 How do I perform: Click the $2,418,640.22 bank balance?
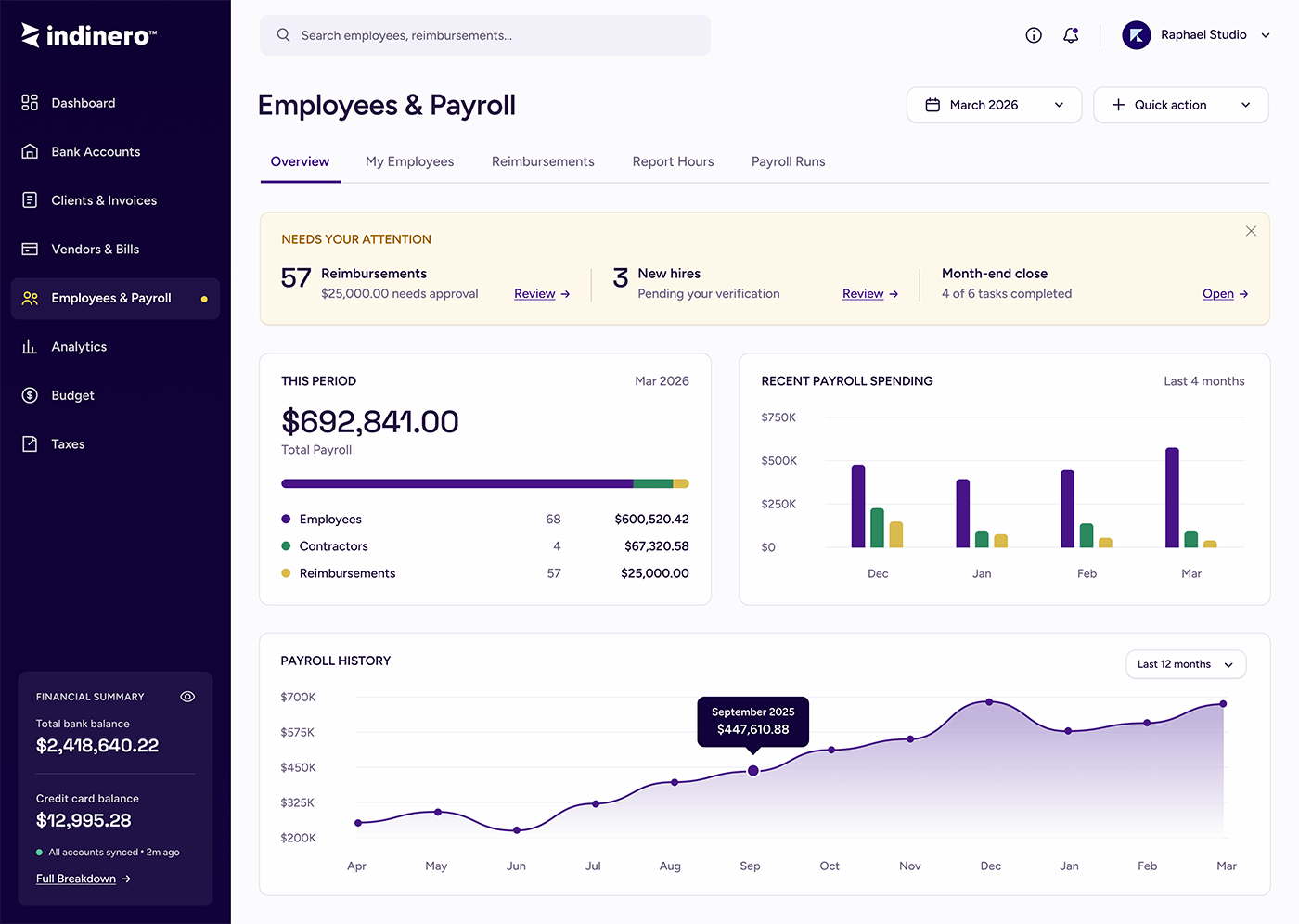coord(97,746)
